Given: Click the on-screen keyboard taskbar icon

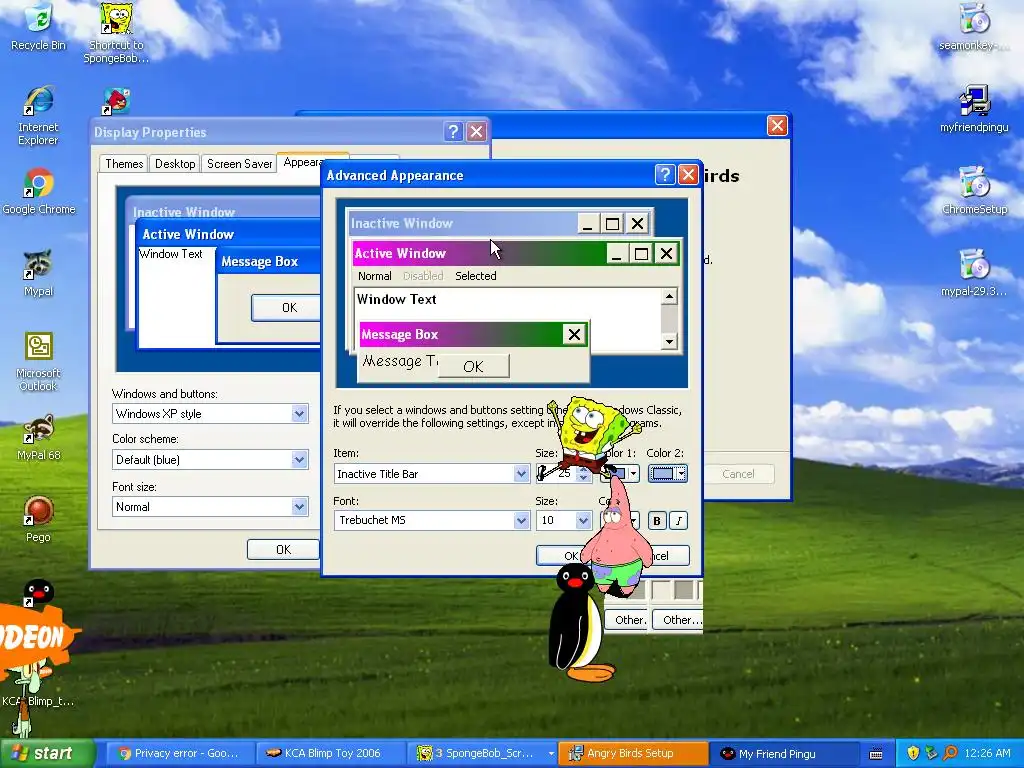Looking at the screenshot, I should pyautogui.click(x=876, y=754).
